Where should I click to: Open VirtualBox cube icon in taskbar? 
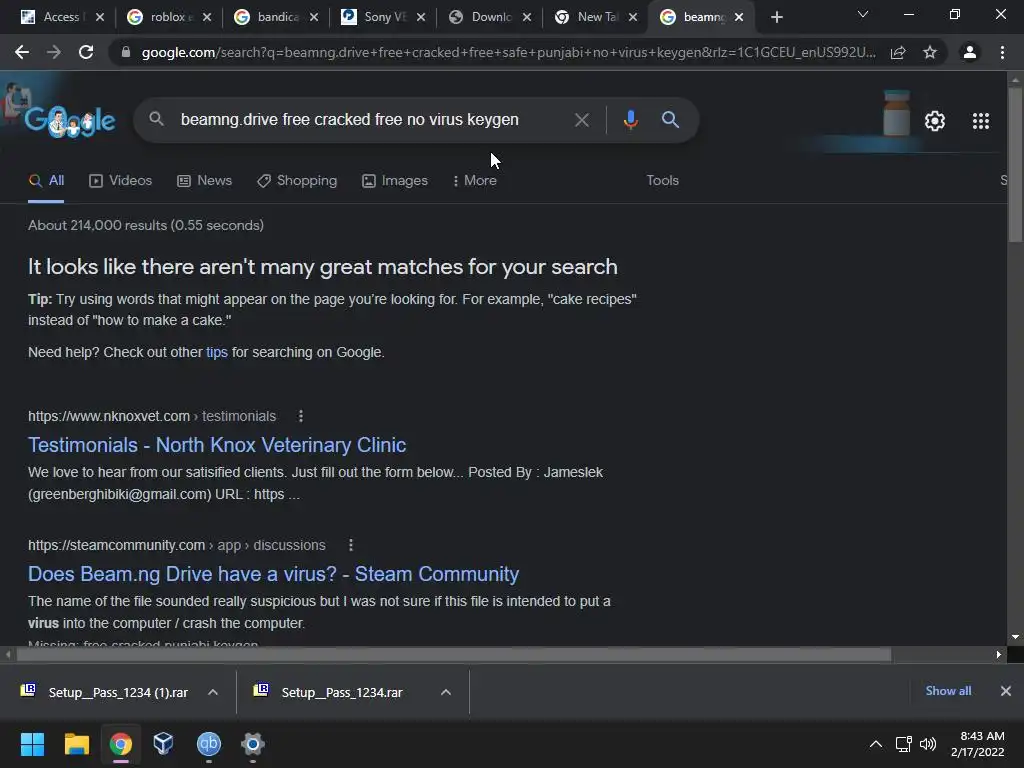pyautogui.click(x=163, y=744)
